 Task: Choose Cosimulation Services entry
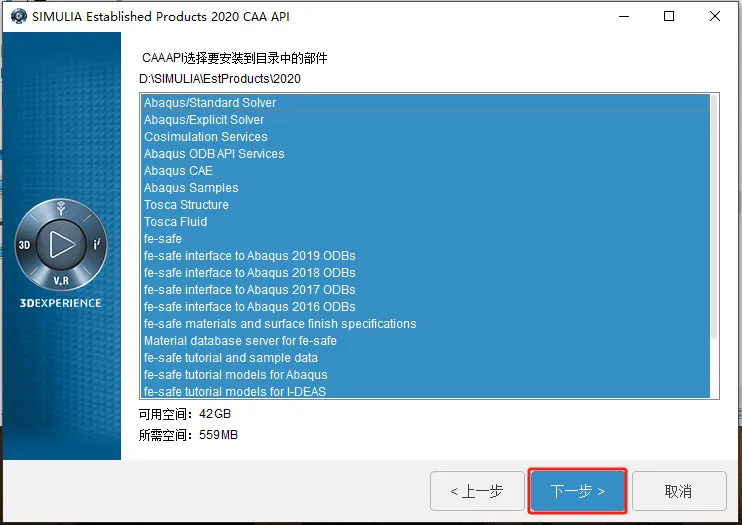click(x=425, y=137)
